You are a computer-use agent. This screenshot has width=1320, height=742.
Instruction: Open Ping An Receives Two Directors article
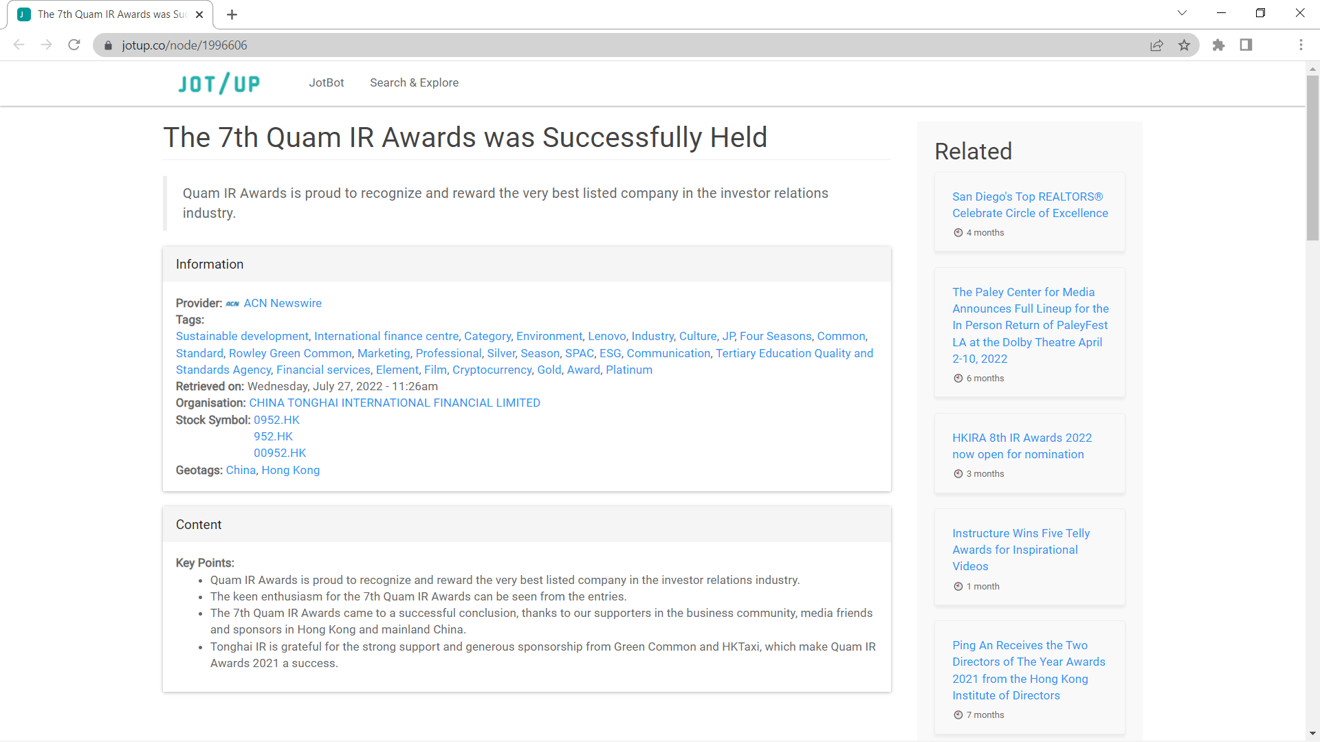pos(1029,670)
